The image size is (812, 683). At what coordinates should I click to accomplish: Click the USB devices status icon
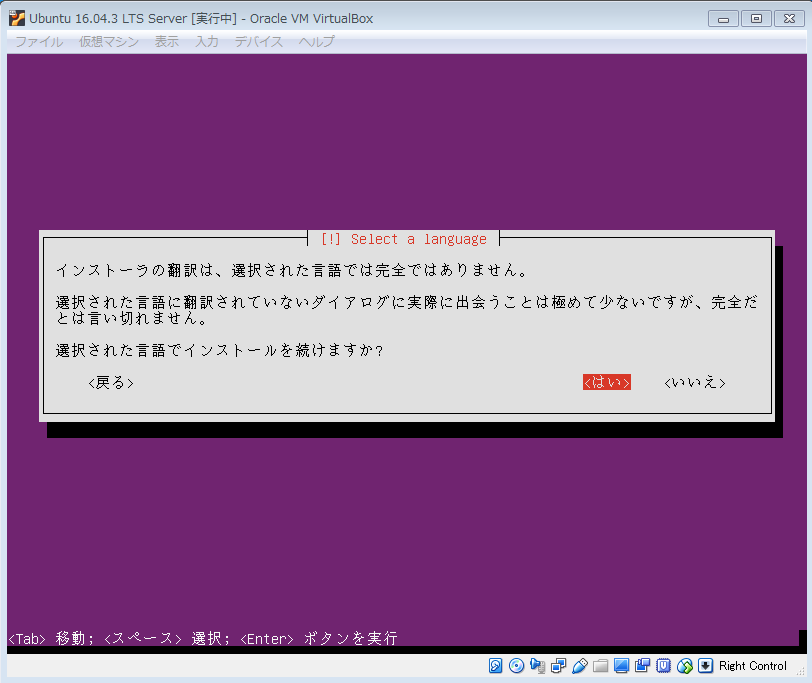(x=579, y=666)
